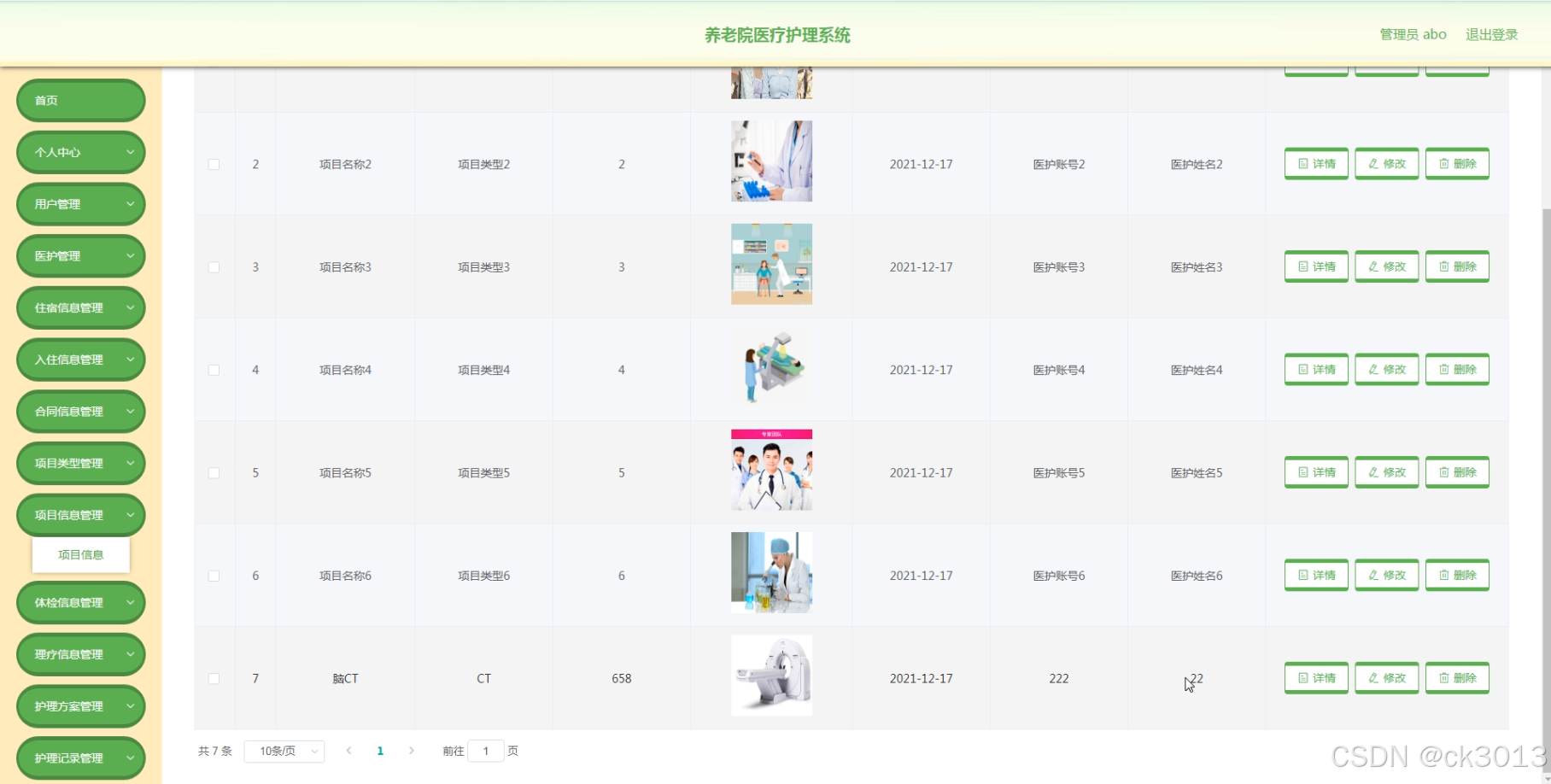This screenshot has width=1551, height=784.
Task: Open details for row 项目名称2
Action: tap(1316, 164)
